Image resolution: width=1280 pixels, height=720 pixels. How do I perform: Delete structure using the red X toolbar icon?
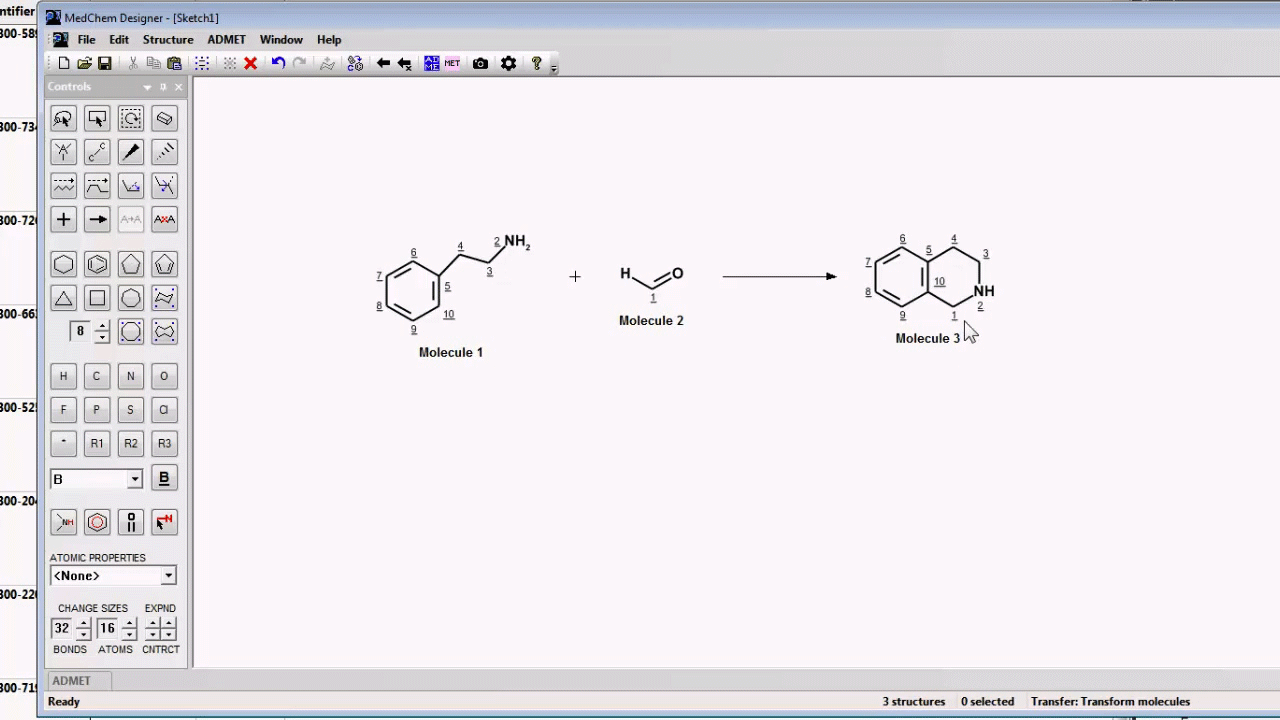coord(250,63)
